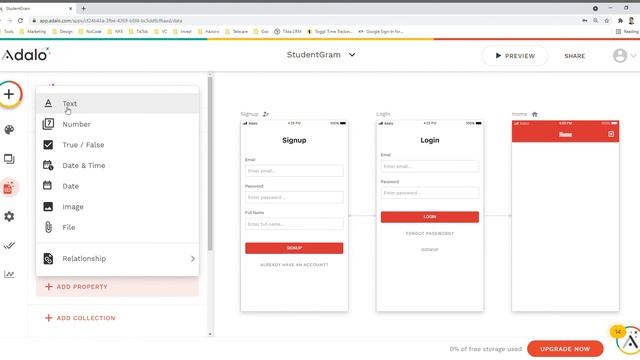The width and height of the screenshot is (640, 360).
Task: Open the Settings gear in sidebar
Action: coord(9,216)
